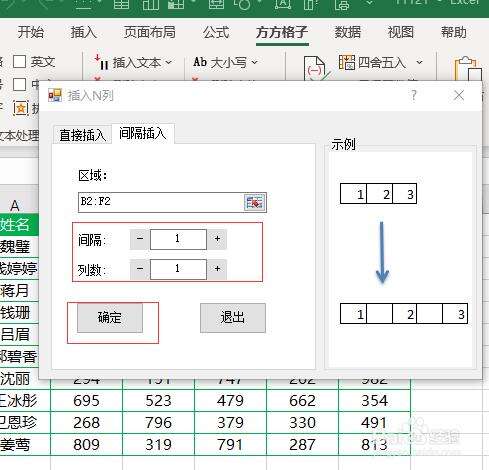Click the 确定 button
Viewport: 489px width, 470px height.
click(110, 318)
